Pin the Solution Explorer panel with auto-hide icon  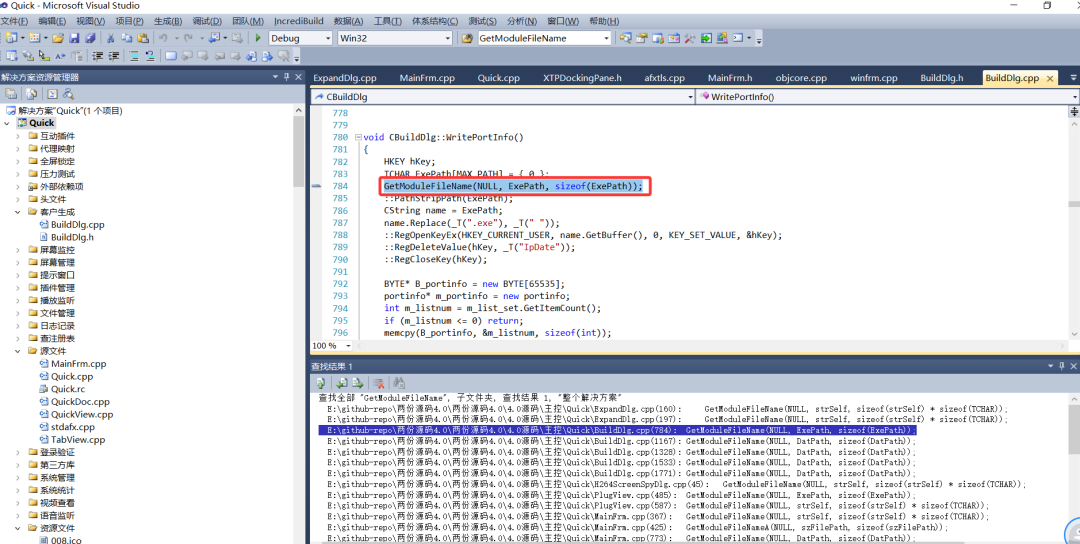(287, 77)
